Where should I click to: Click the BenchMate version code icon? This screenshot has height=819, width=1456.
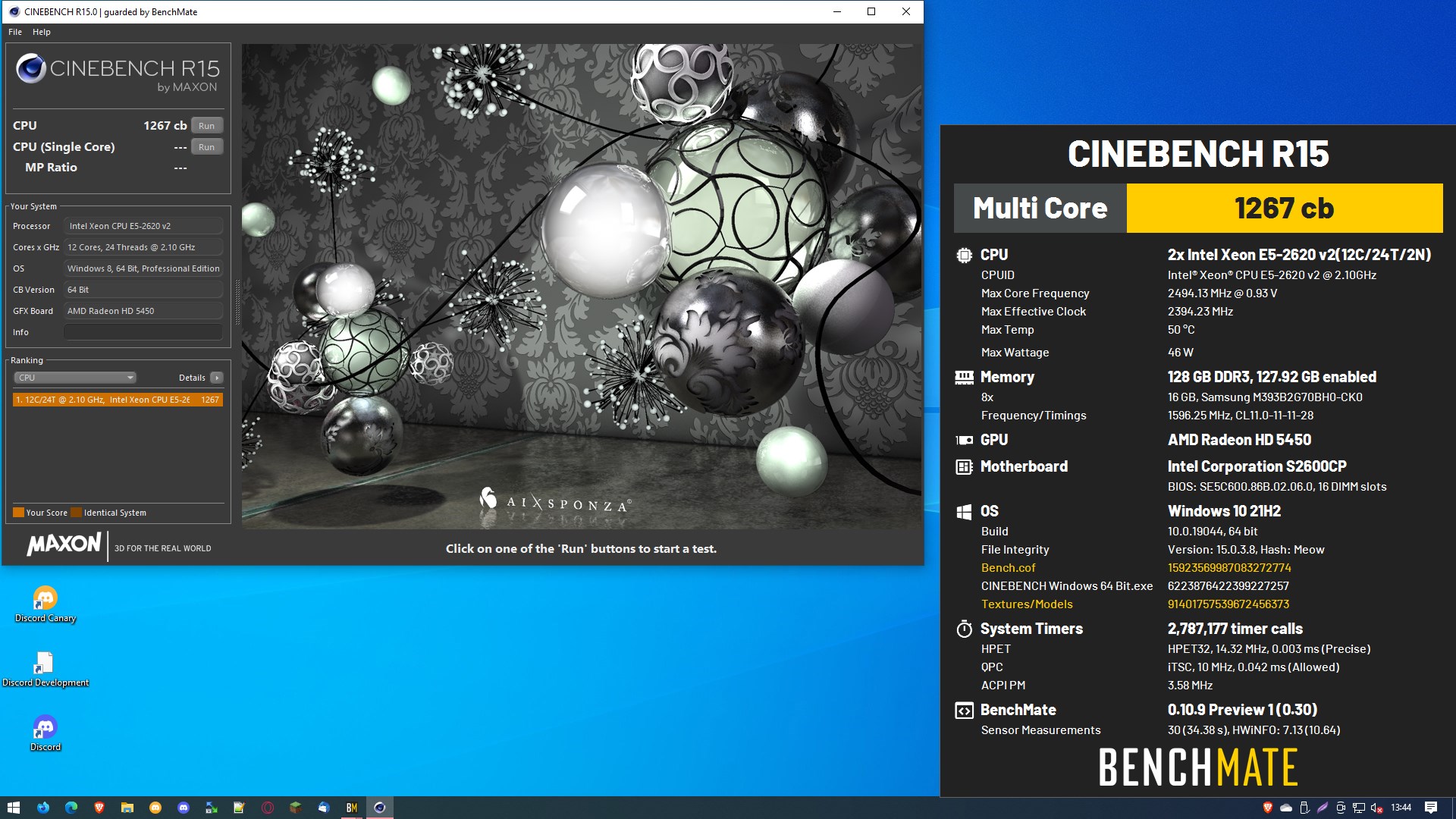pos(964,711)
